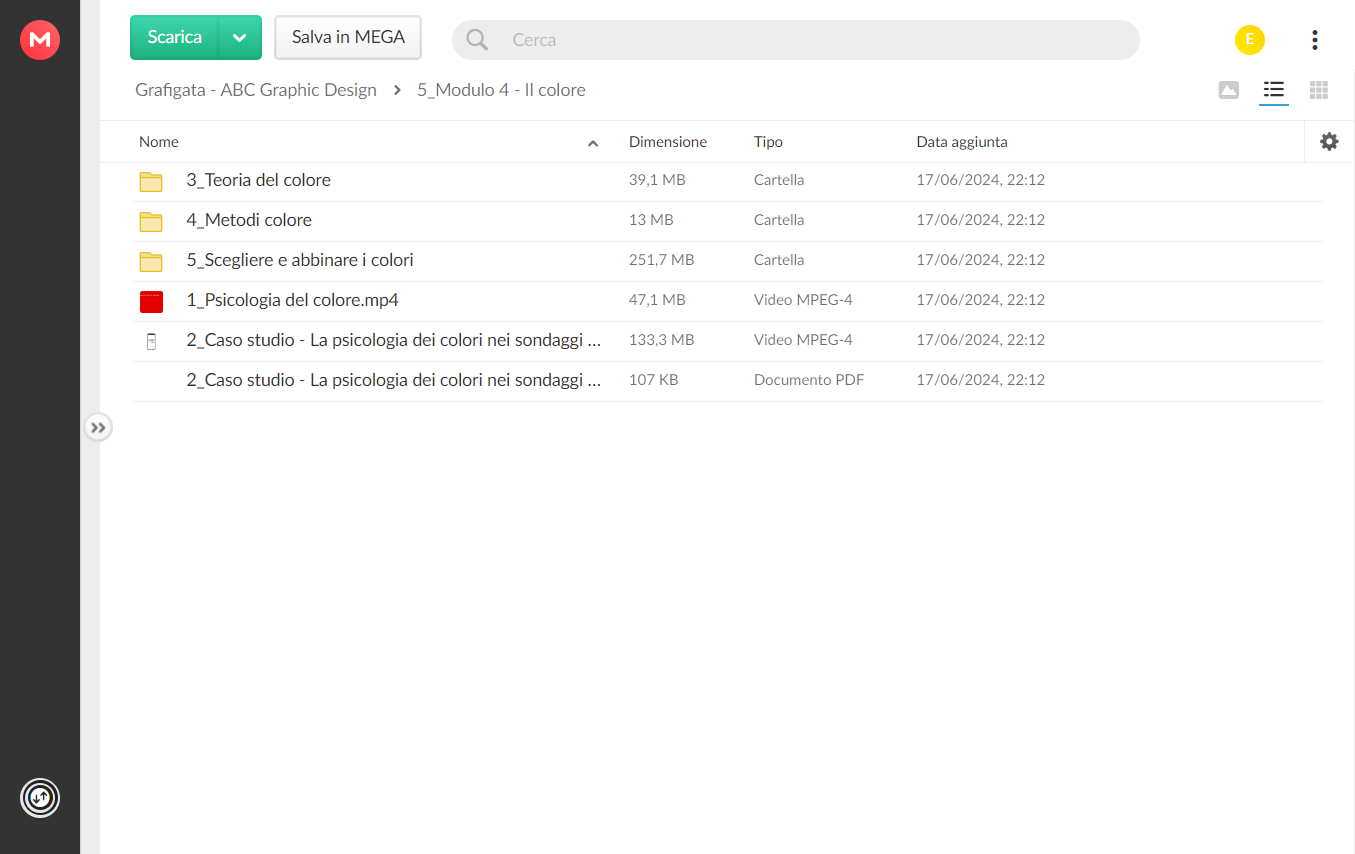Click Salva in MEGA button
Image resolution: width=1355 pixels, height=854 pixels.
coord(348,38)
